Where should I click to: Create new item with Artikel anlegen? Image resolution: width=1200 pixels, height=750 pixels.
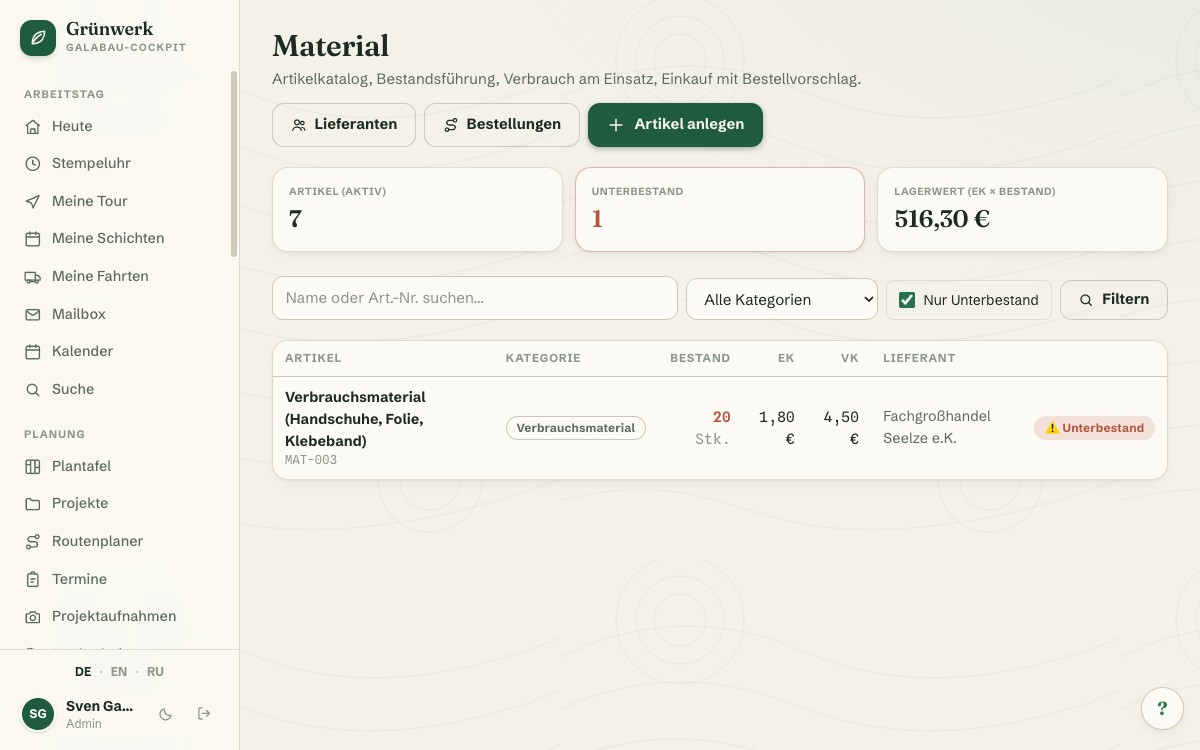pos(675,125)
